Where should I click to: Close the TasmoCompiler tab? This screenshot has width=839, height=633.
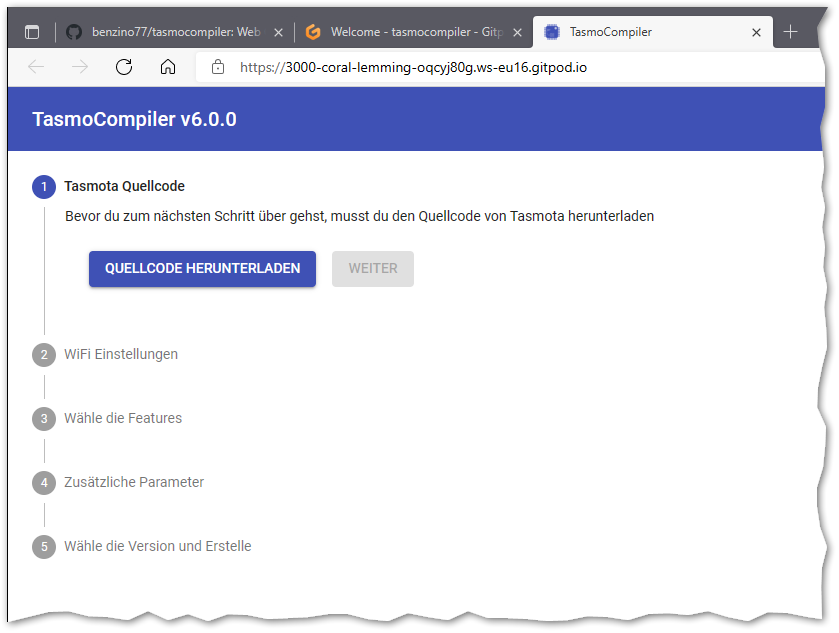756,32
